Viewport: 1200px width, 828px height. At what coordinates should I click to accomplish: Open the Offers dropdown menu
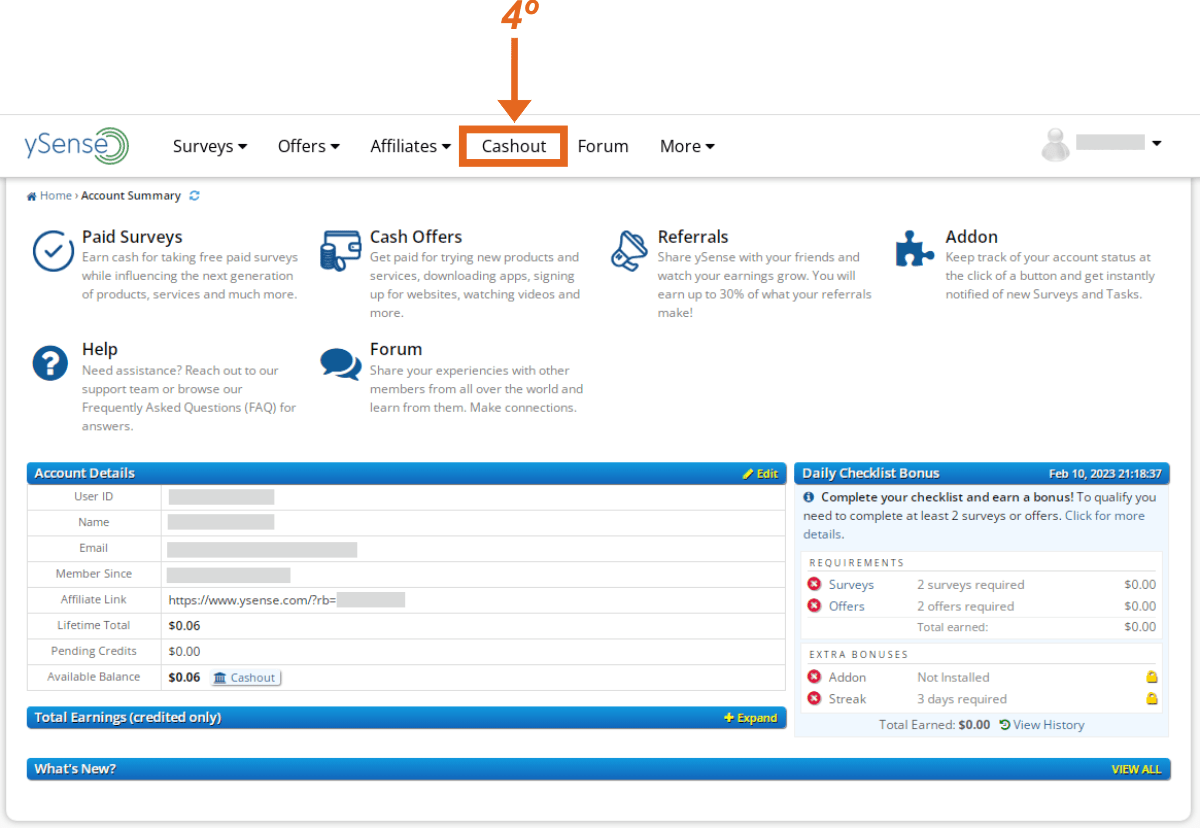(308, 146)
